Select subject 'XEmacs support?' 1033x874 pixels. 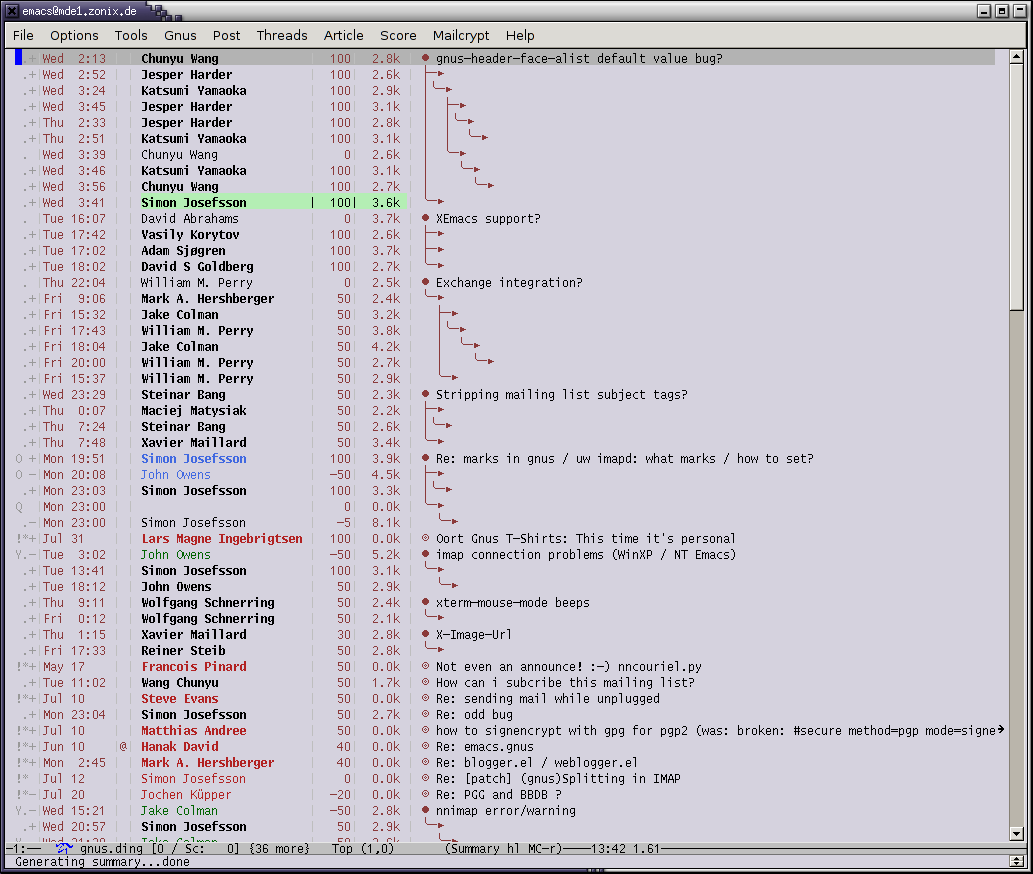pyautogui.click(x=488, y=218)
